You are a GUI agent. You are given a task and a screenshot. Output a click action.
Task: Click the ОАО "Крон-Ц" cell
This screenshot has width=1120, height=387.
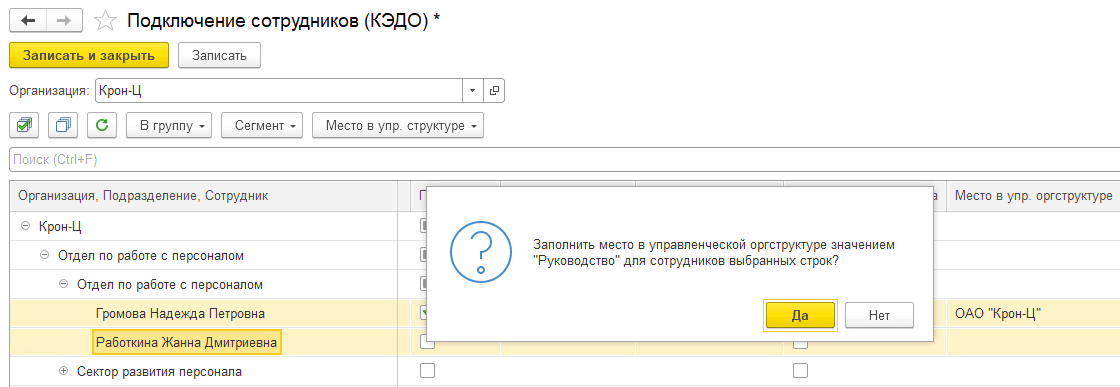click(x=1033, y=313)
